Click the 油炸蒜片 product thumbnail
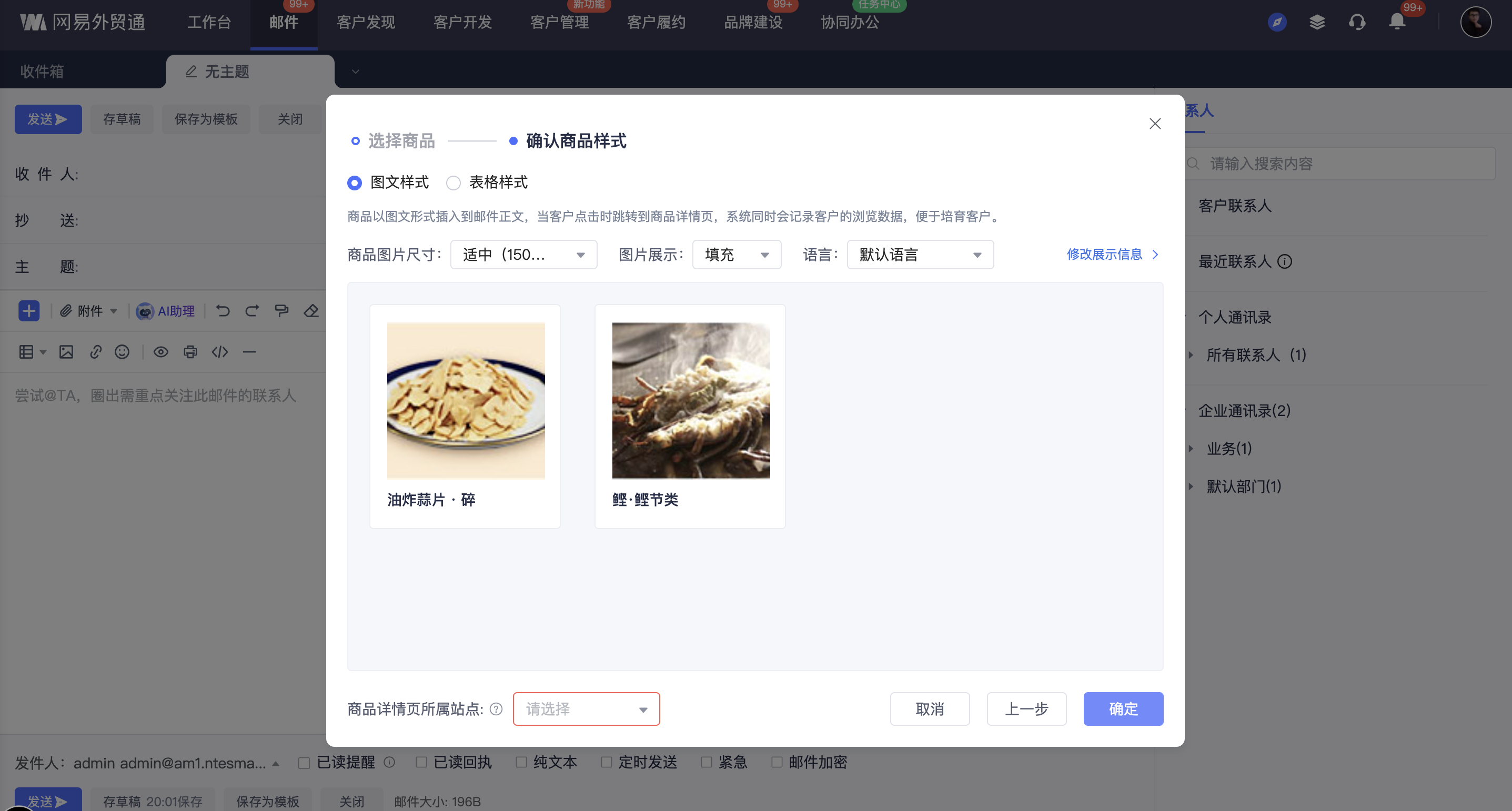Viewport: 1512px width, 811px height. click(x=466, y=400)
